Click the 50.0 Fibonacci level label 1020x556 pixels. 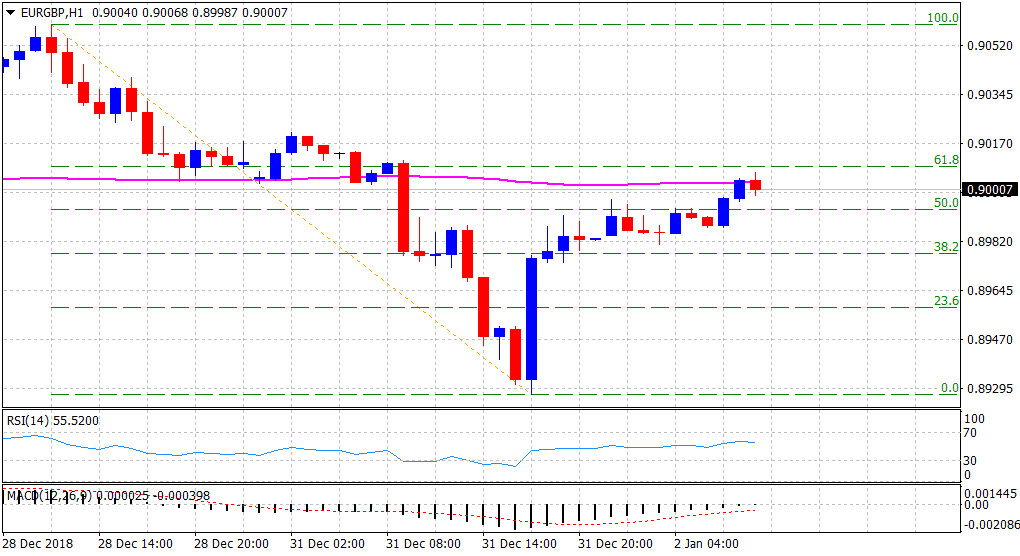[945, 203]
